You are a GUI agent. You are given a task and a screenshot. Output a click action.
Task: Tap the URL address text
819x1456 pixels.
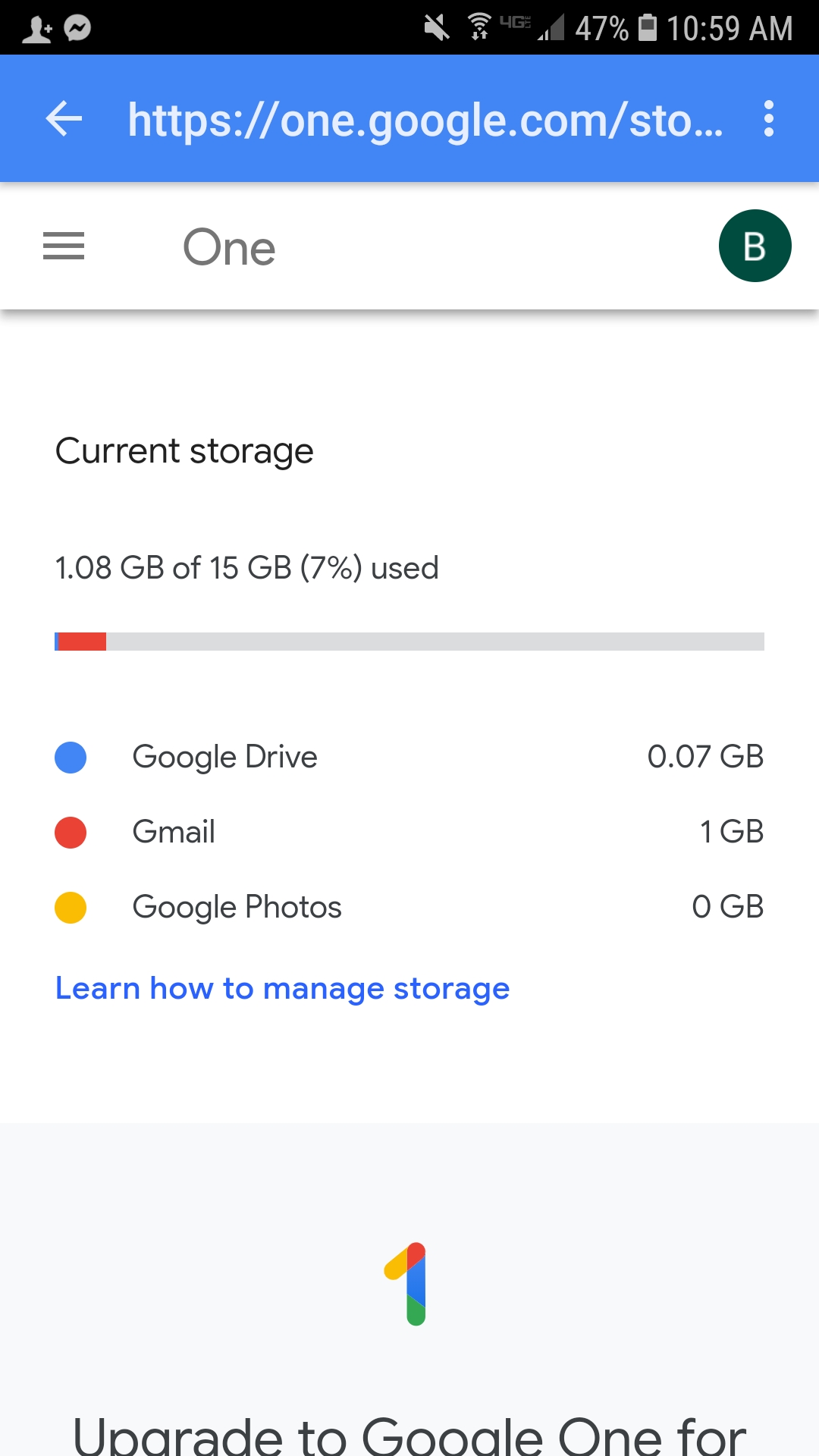[x=425, y=120]
